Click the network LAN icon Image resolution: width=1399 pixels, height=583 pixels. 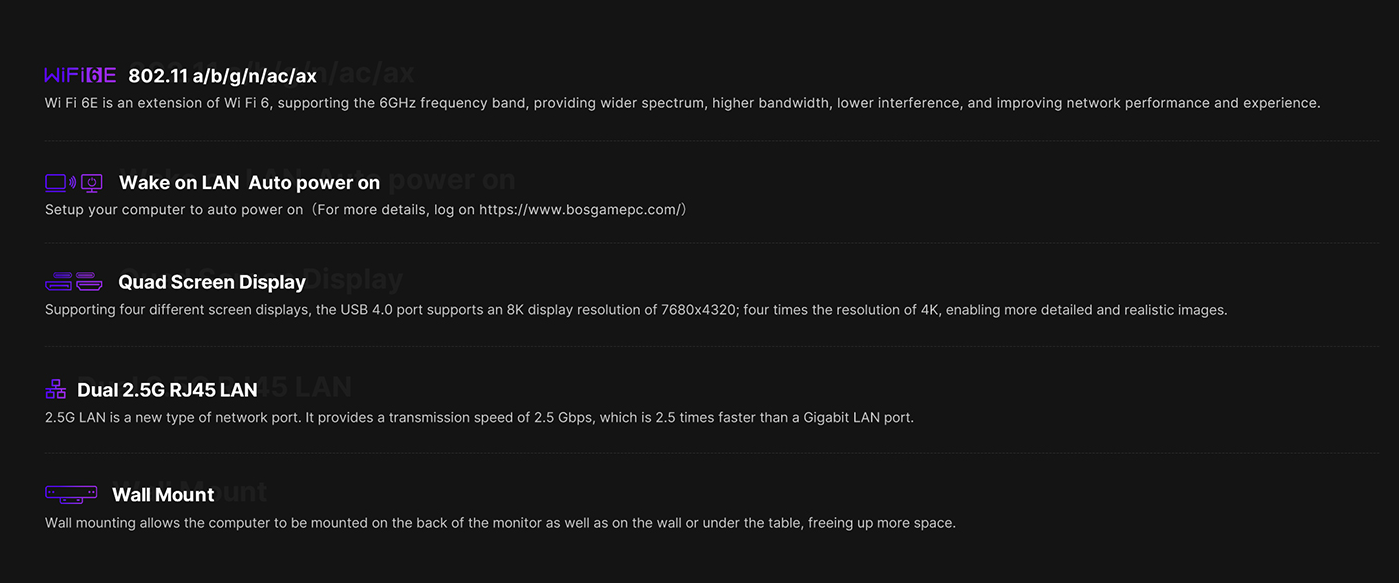click(x=56, y=390)
